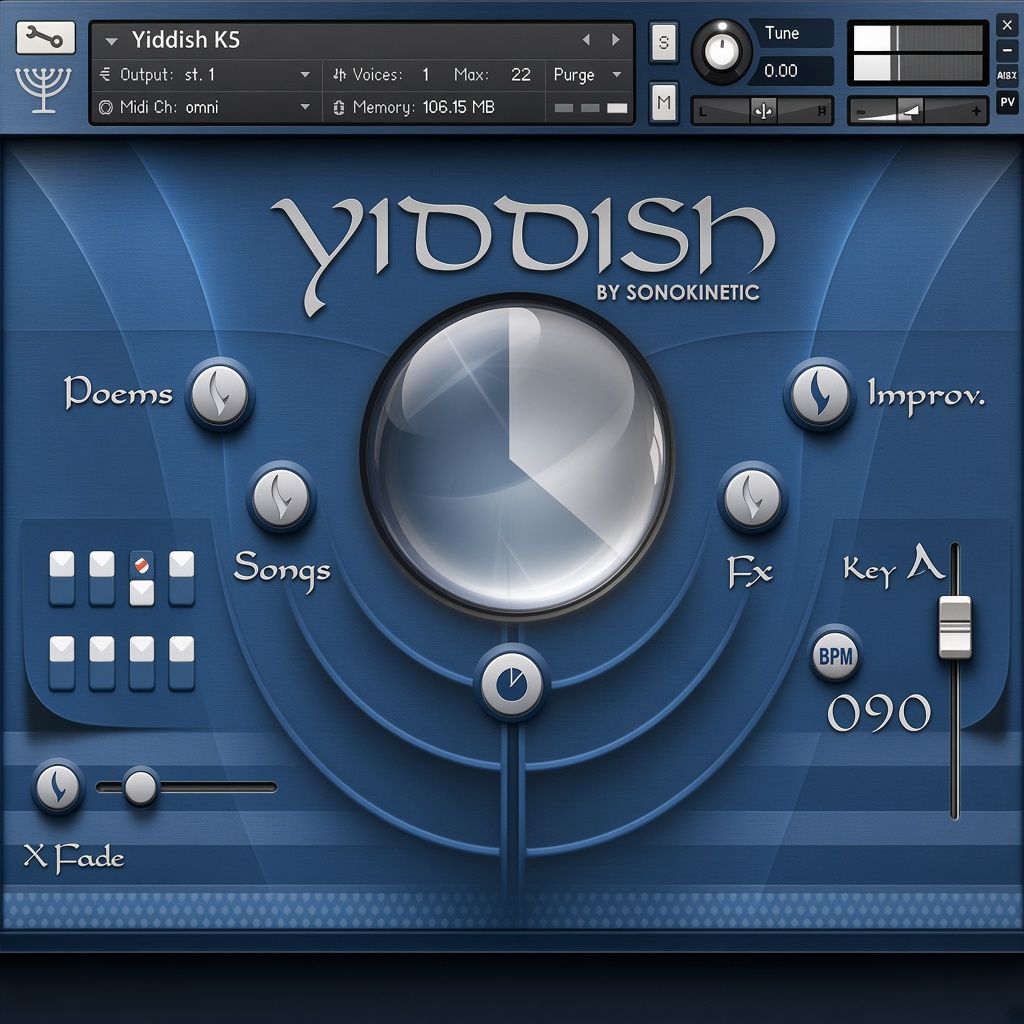
Task: Click the AUX button
Action: (x=1006, y=75)
